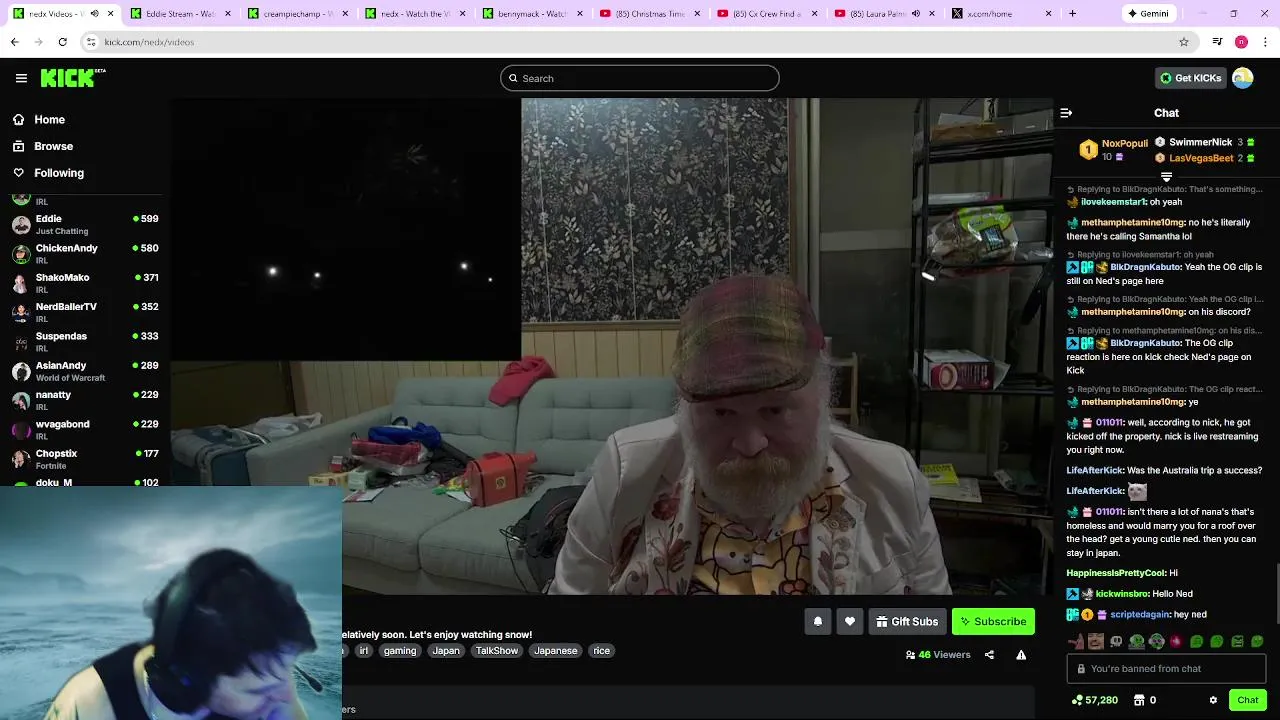
Task: Open the user profile avatar menu
Action: pos(1243,78)
